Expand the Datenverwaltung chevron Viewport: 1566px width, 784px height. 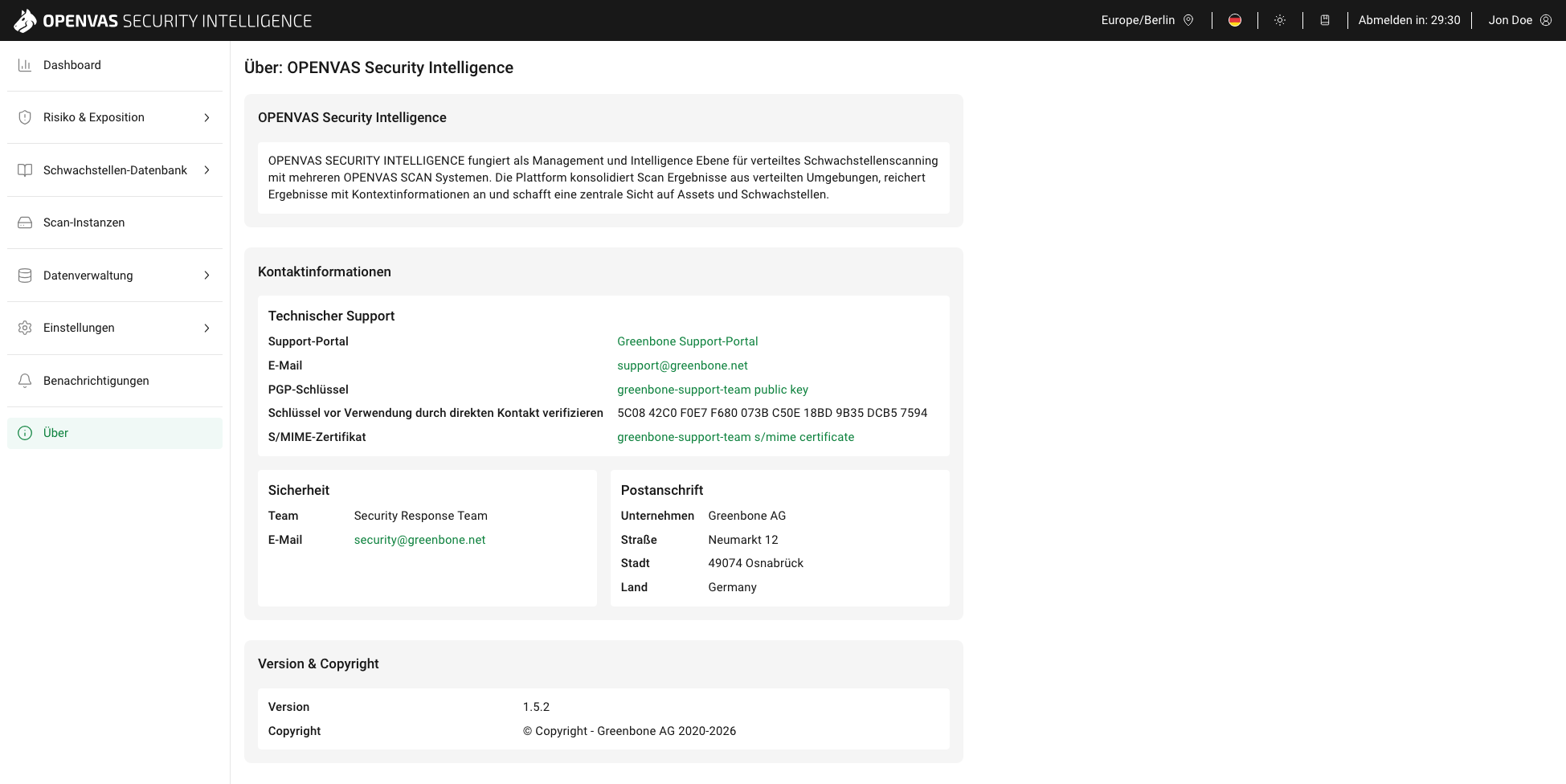pos(206,276)
